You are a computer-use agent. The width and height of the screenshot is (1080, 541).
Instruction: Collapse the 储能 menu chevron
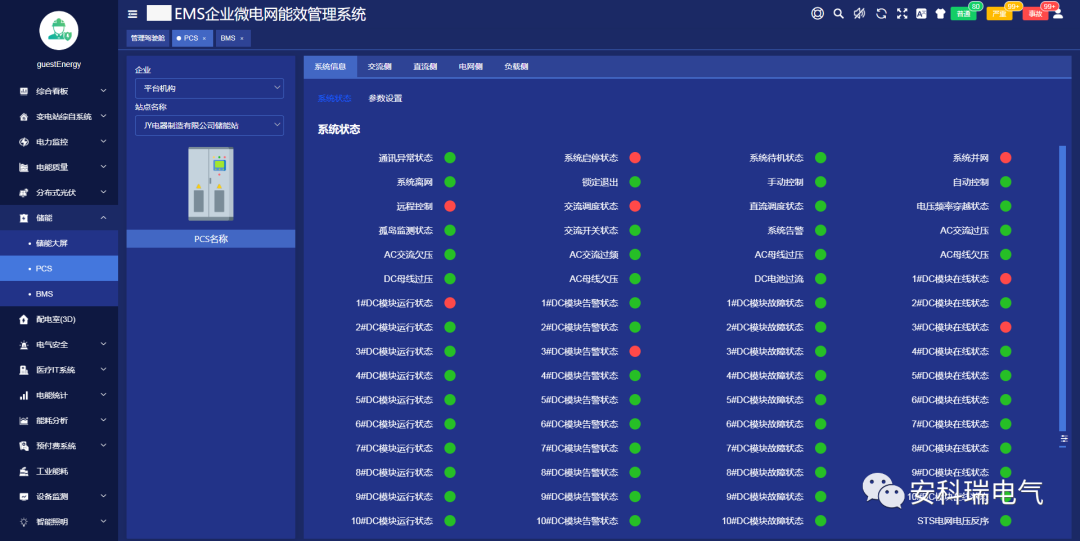(103, 217)
